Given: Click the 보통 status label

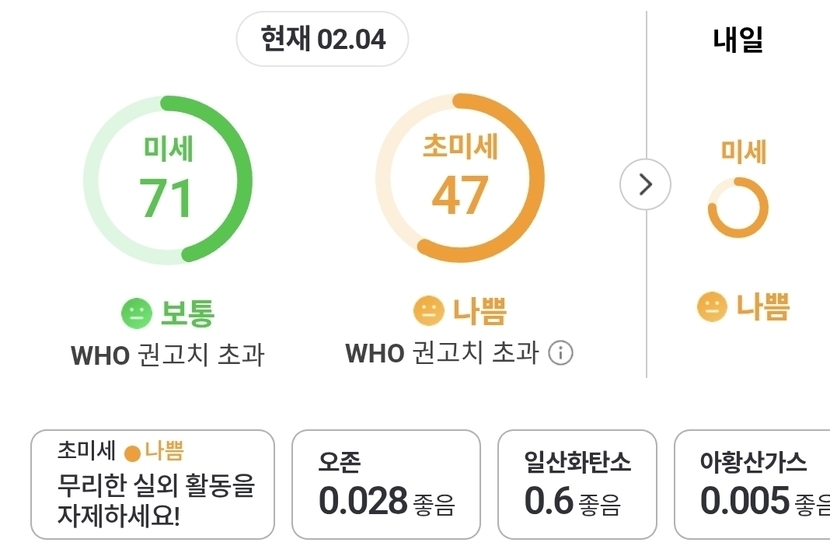Looking at the screenshot, I should click(x=187, y=313).
